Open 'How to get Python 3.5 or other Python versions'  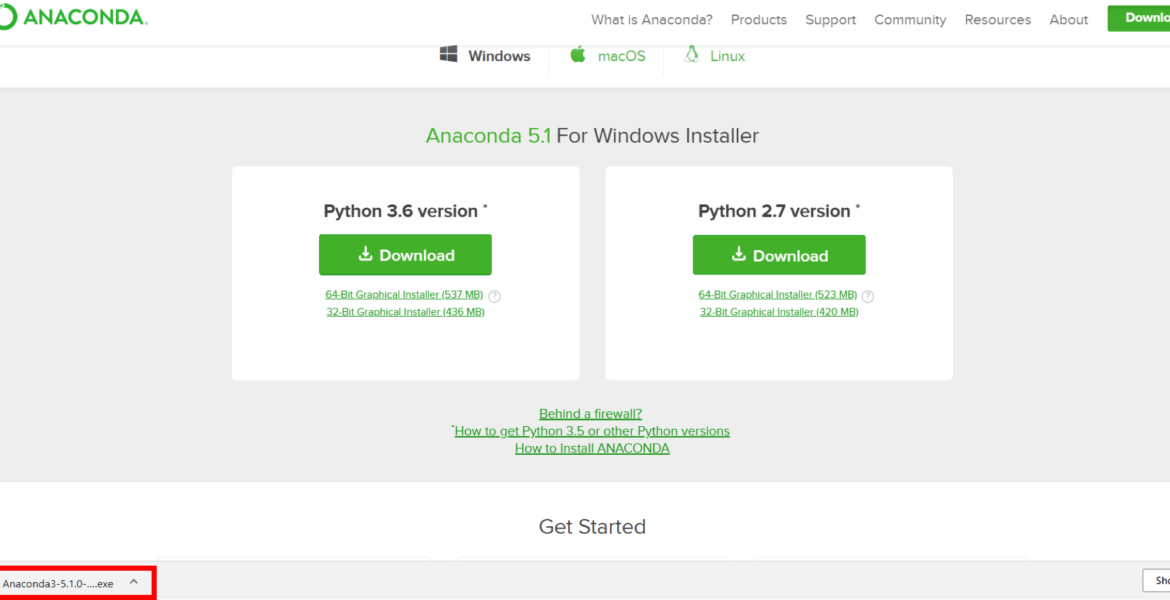592,431
